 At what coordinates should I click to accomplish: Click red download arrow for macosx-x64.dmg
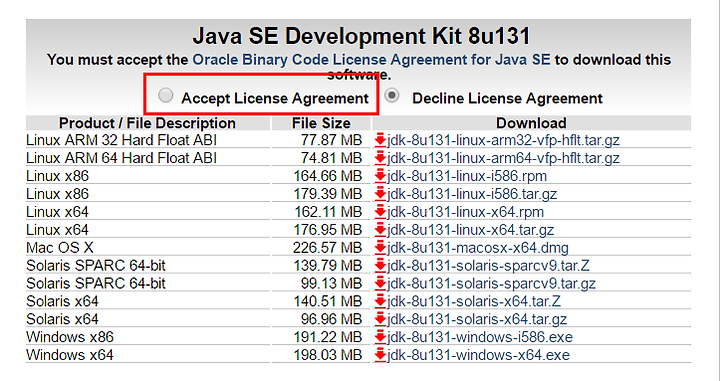(380, 247)
